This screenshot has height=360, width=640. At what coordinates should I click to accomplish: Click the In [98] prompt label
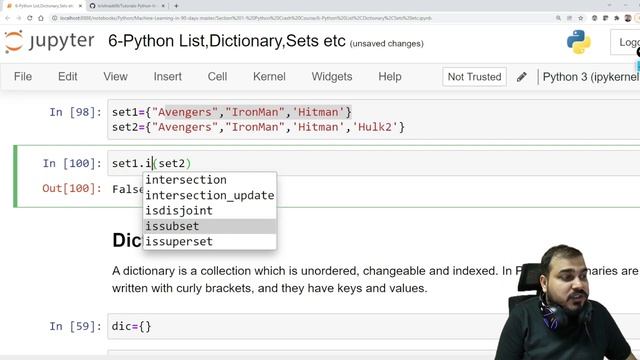(x=76, y=112)
